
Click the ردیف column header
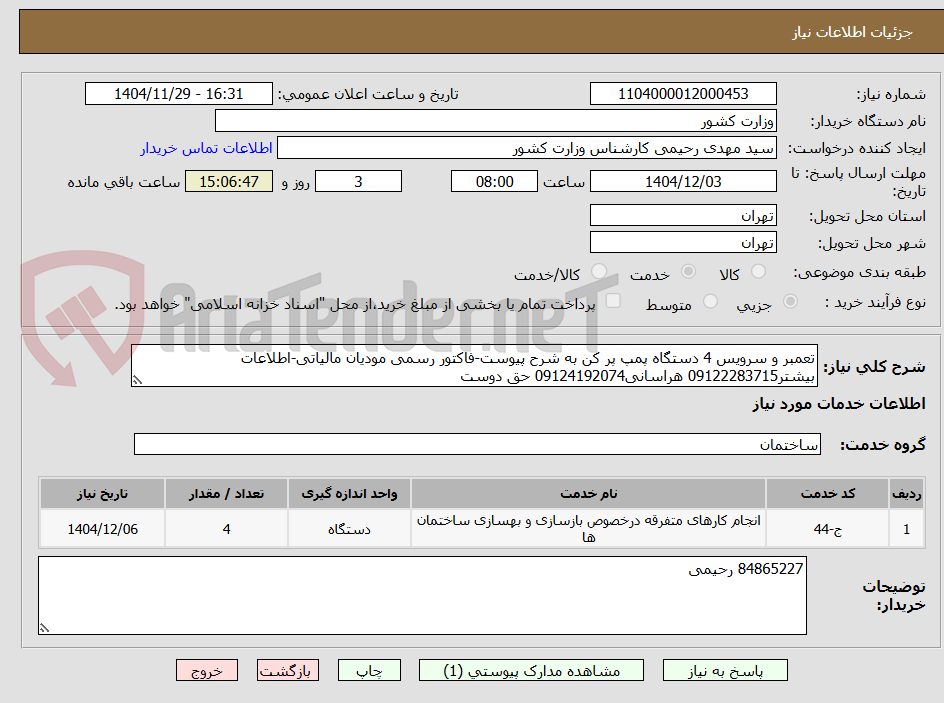(x=906, y=494)
